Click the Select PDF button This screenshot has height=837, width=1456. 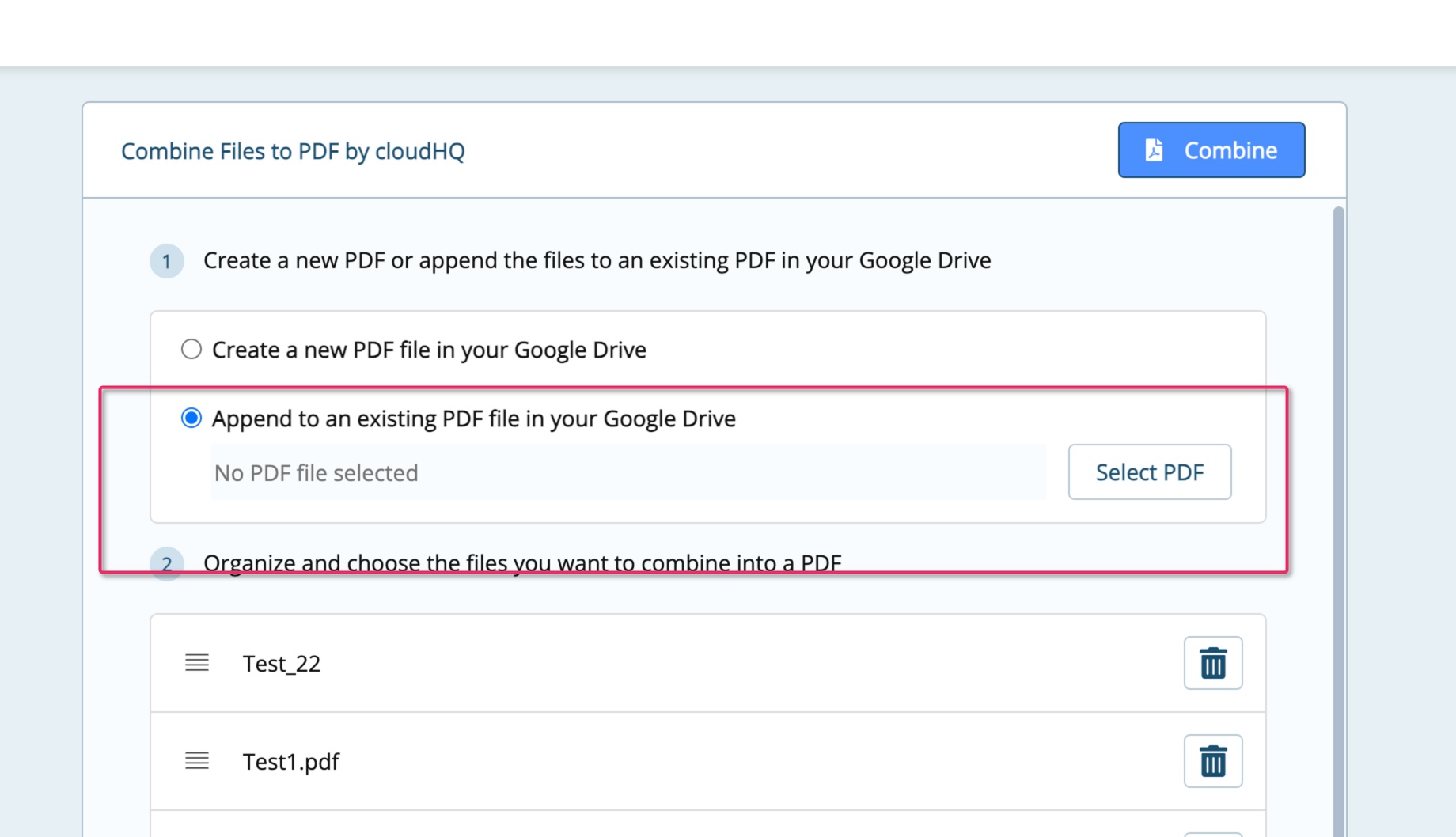(1149, 472)
